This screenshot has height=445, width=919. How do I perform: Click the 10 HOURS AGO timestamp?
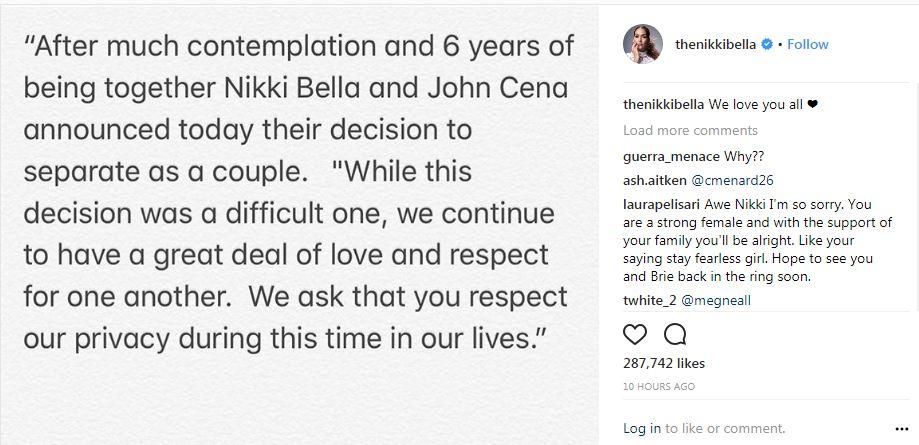pos(659,387)
